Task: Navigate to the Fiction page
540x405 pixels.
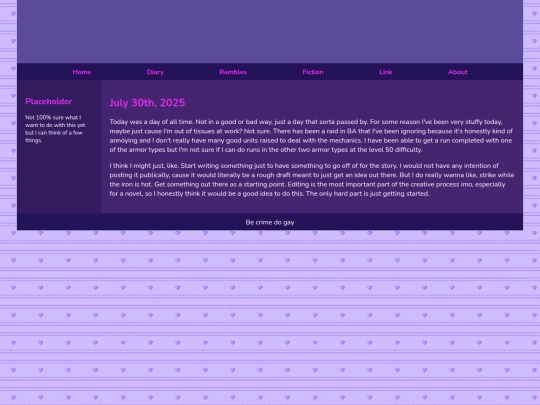Action: point(313,72)
